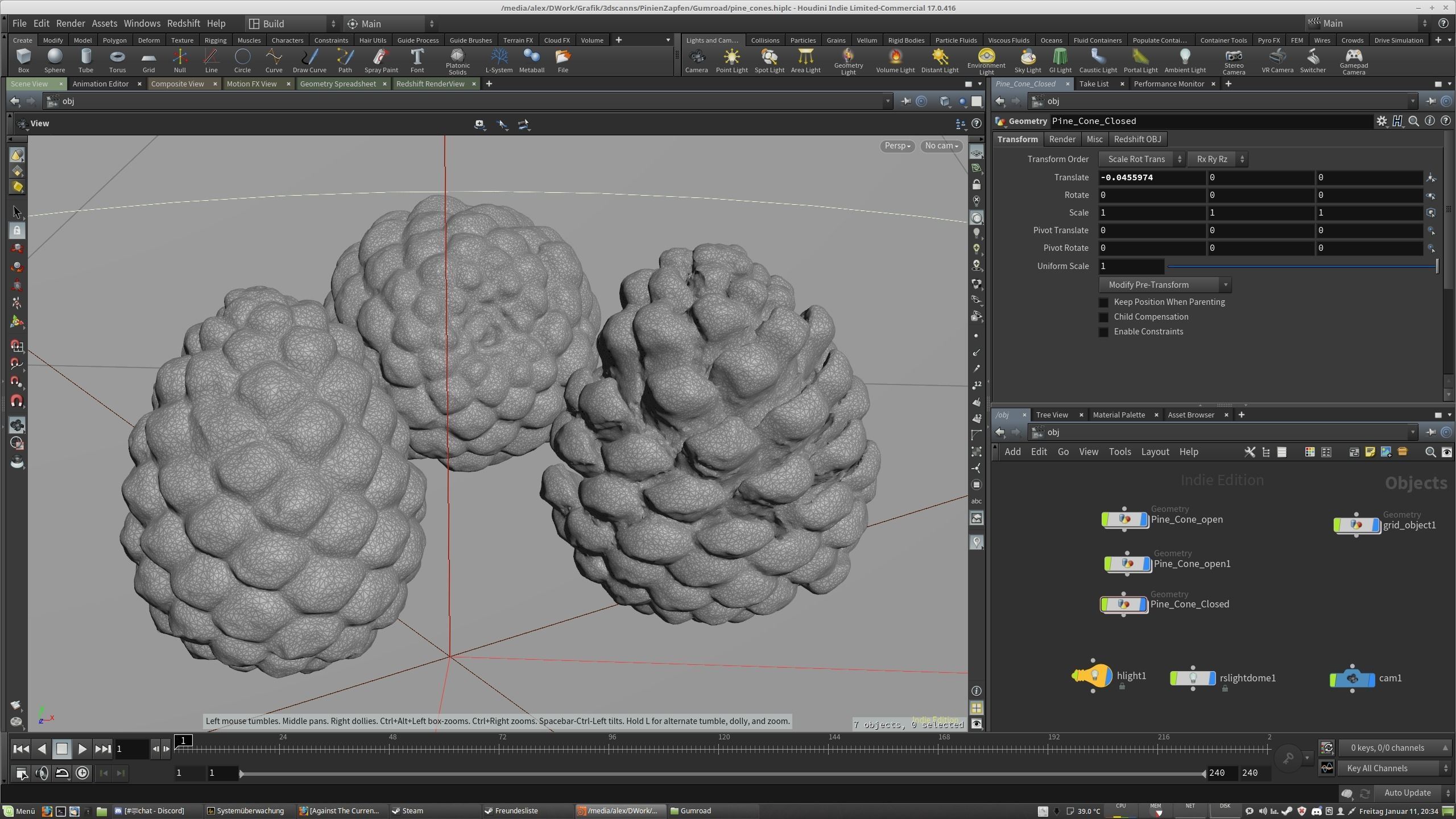Add an Area Light

tap(805, 60)
